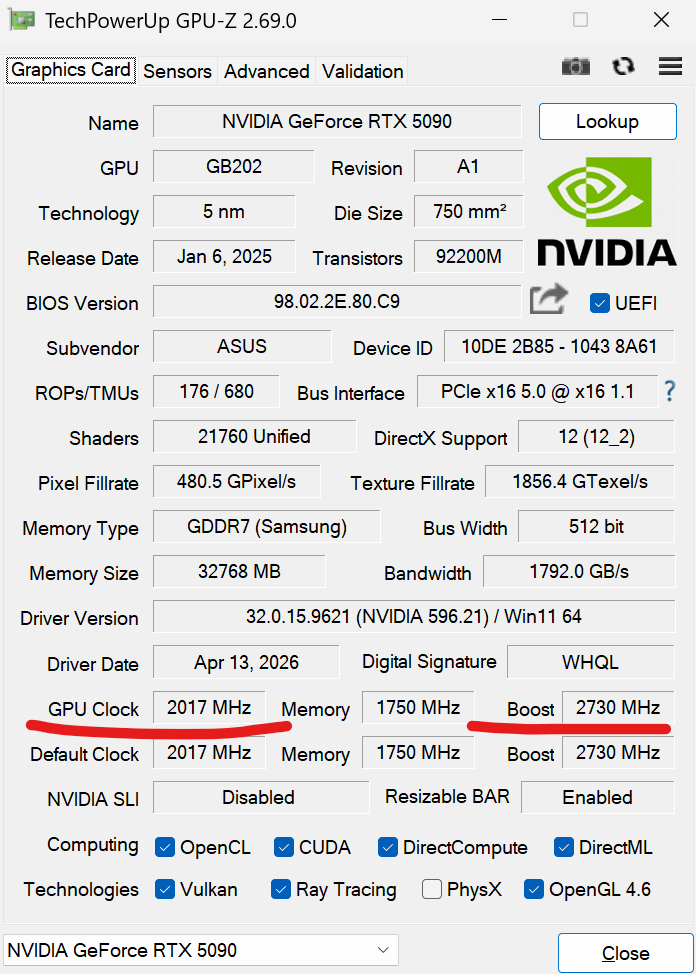Toggle the UEFI checkbox

600,302
